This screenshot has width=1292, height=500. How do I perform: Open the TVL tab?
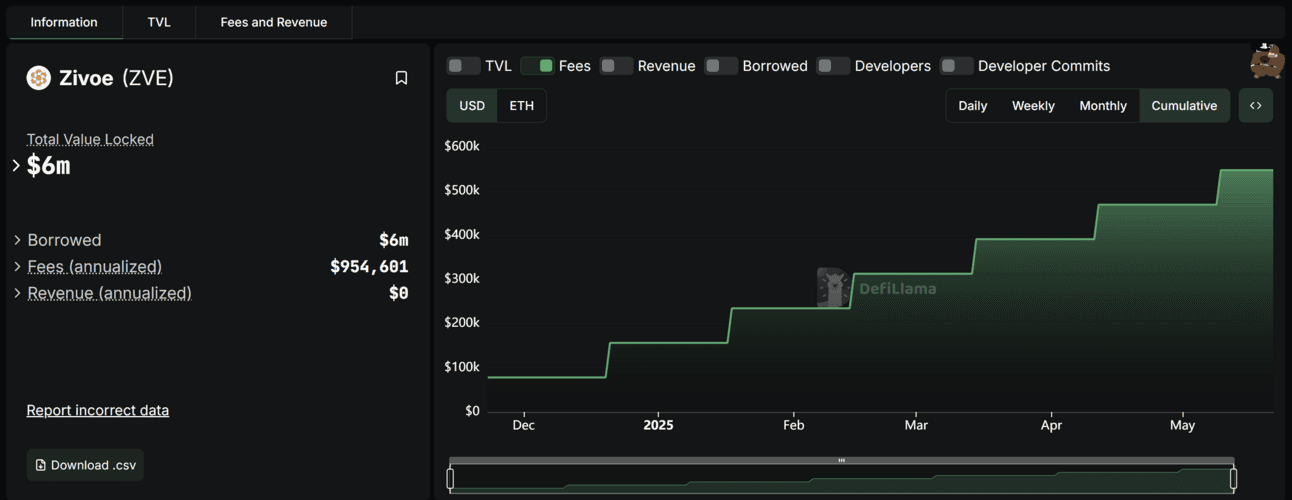click(159, 22)
